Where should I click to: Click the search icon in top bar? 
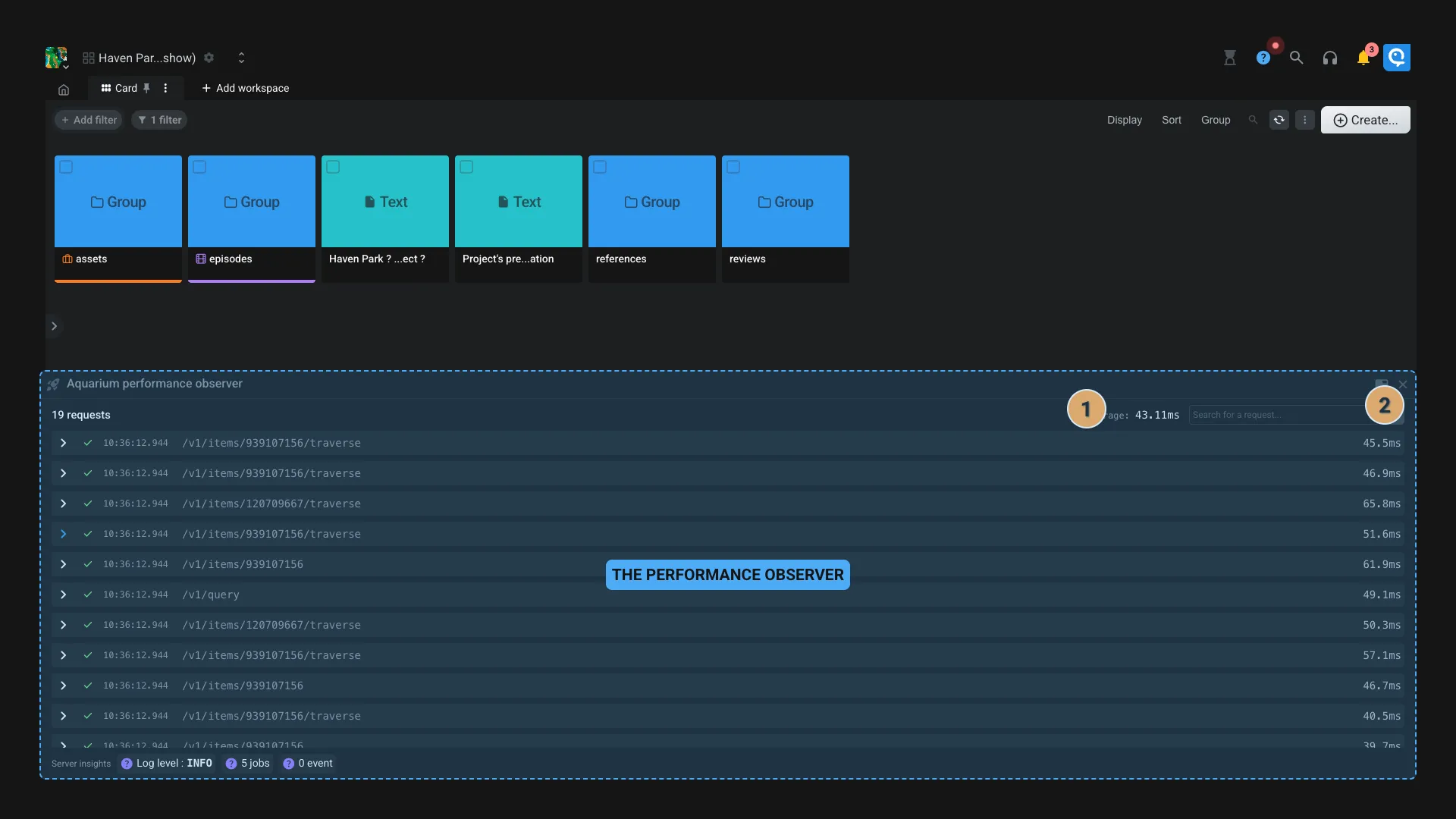[1297, 57]
